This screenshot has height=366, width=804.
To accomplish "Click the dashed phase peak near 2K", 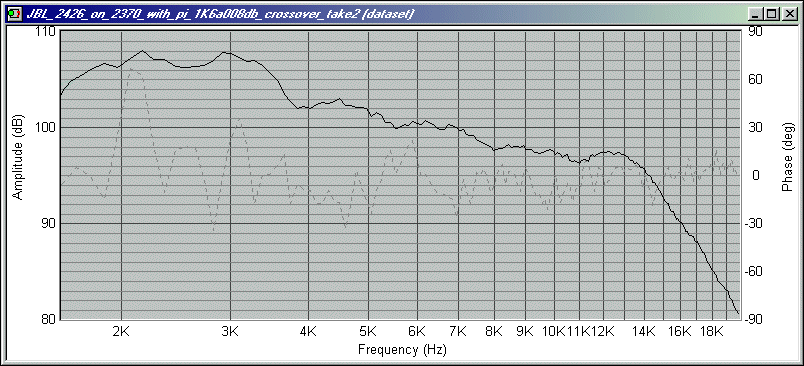I will (x=131, y=68).
